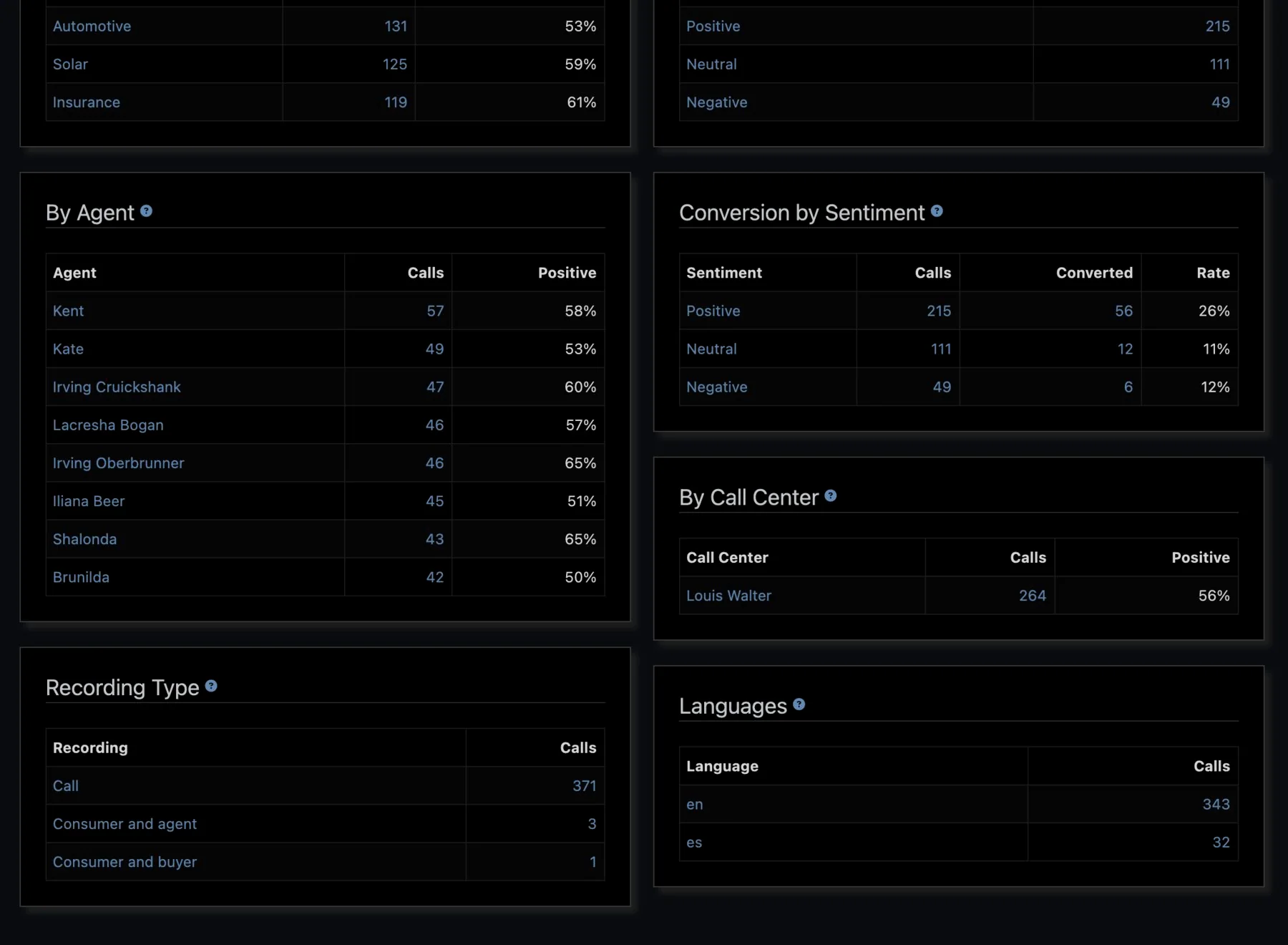Click the help icon beside Languages
This screenshot has width=1288, height=945.
[799, 704]
